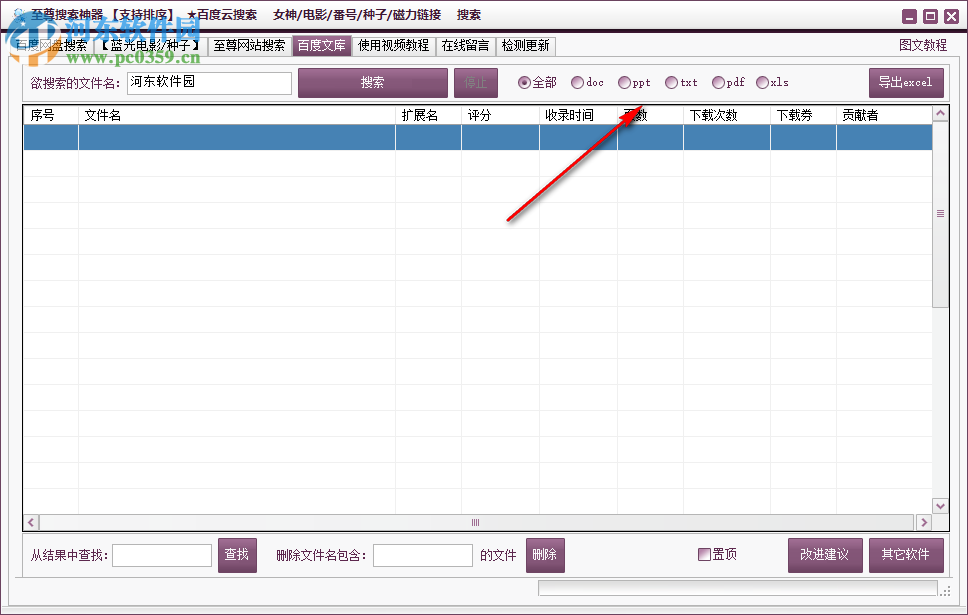This screenshot has width=968, height=615.
Task: Maximize the application window
Action: (930, 17)
